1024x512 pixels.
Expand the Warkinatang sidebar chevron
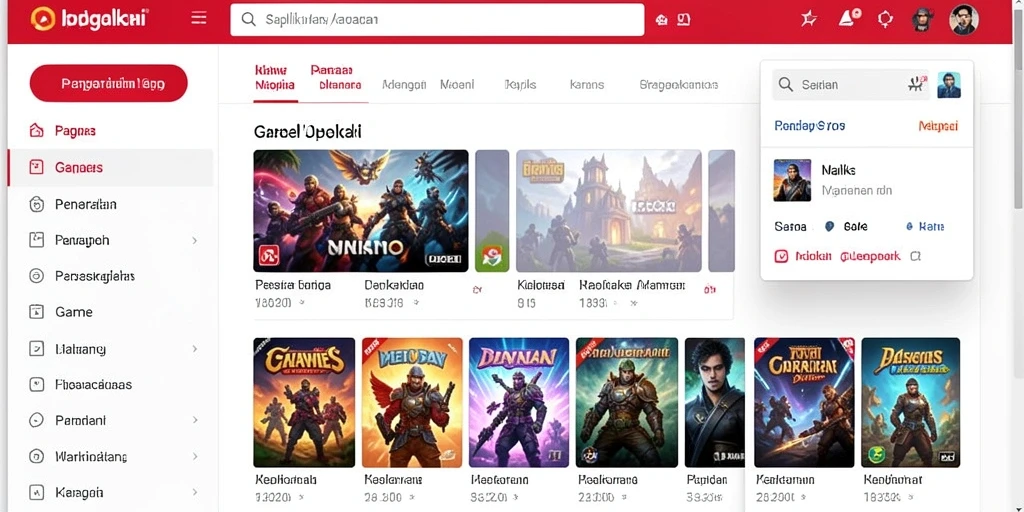pos(195,456)
